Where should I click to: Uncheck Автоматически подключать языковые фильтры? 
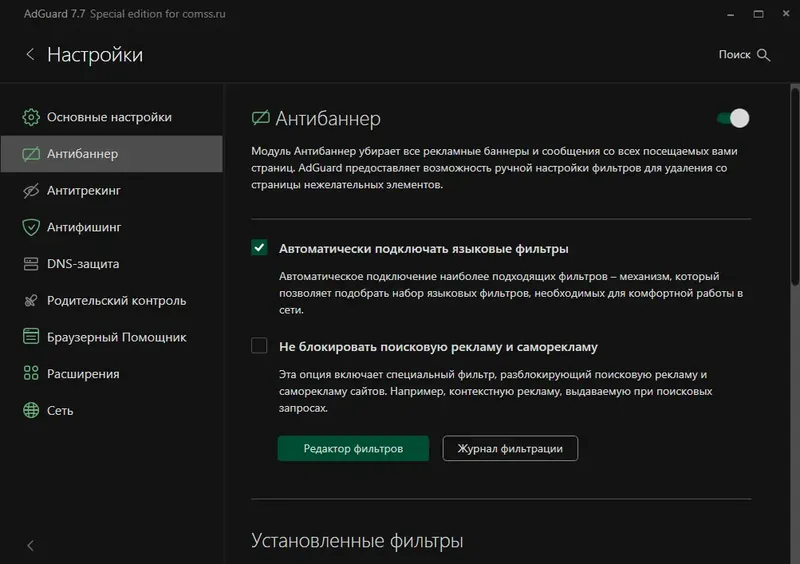click(259, 248)
